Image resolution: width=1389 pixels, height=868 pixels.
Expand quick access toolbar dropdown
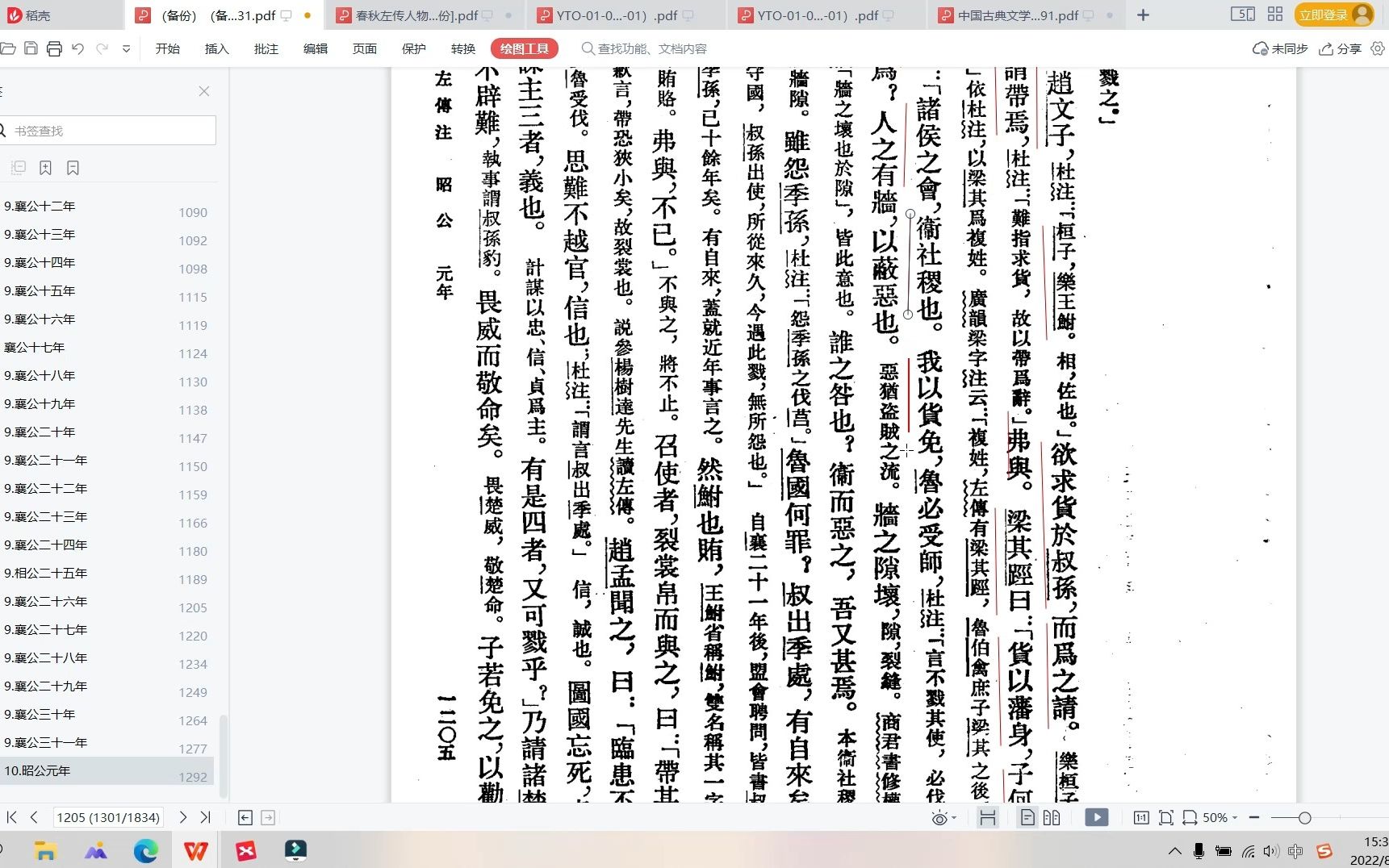(126, 49)
